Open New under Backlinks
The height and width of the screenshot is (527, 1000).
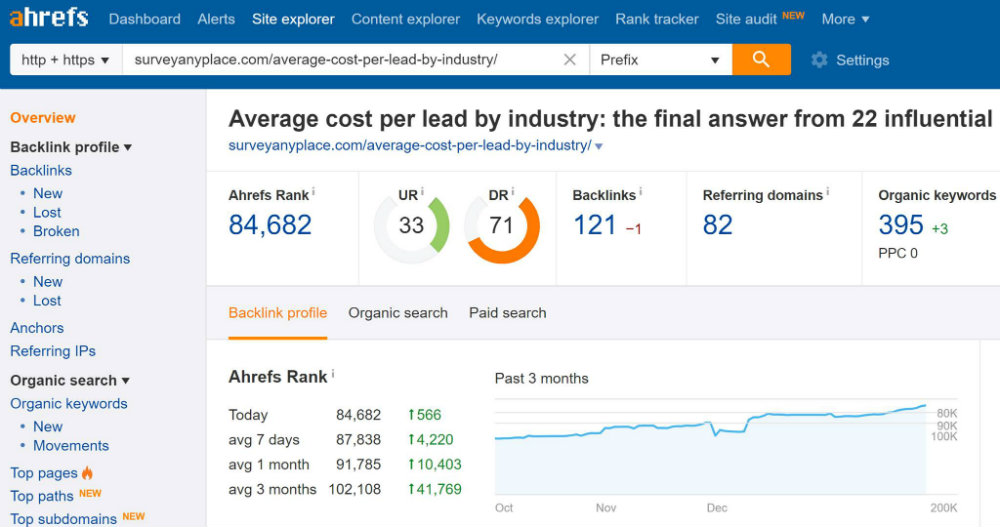(x=48, y=193)
